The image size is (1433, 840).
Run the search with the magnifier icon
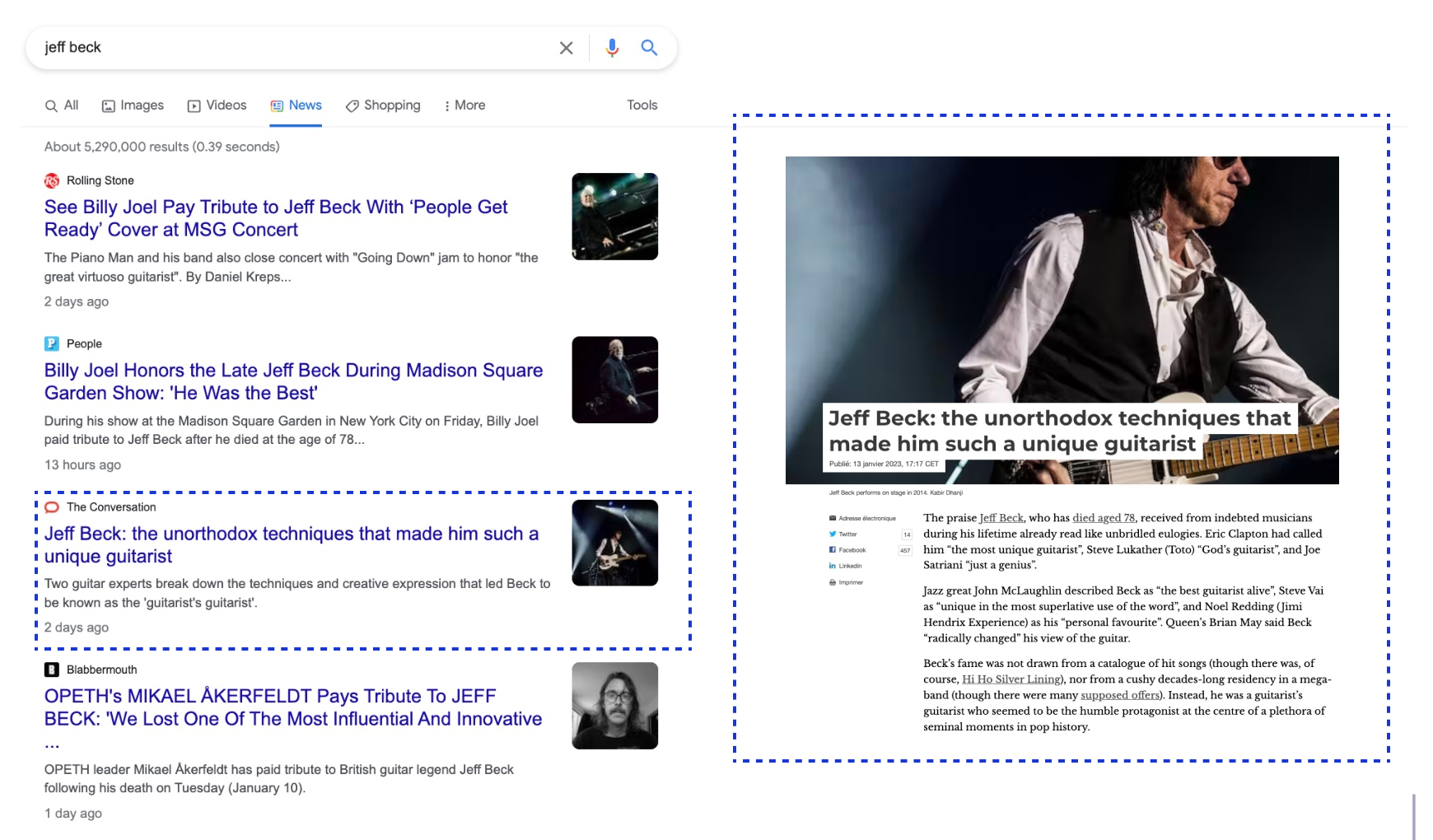click(649, 48)
